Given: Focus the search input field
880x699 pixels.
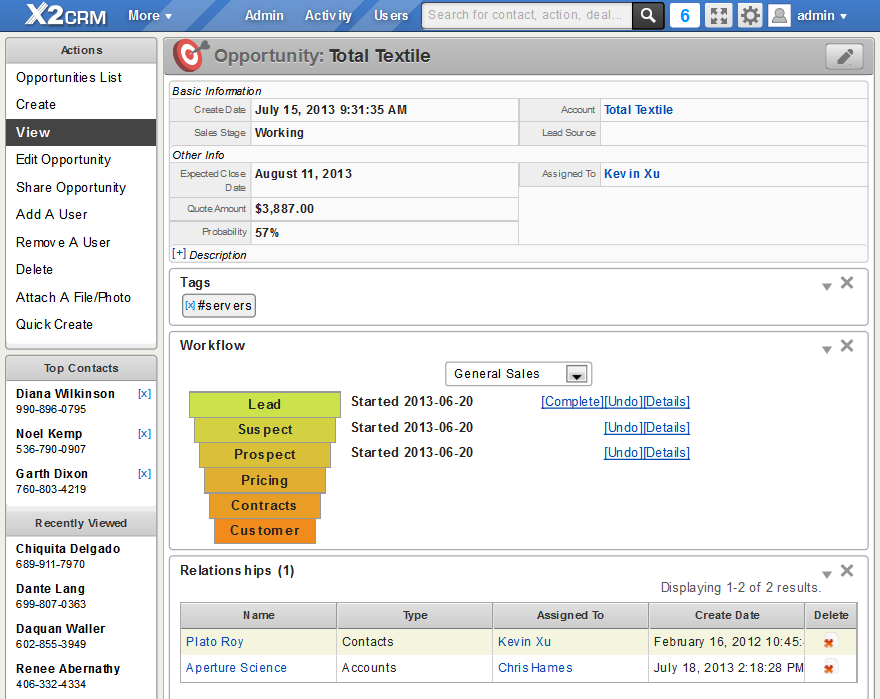Looking at the screenshot, I should [527, 15].
